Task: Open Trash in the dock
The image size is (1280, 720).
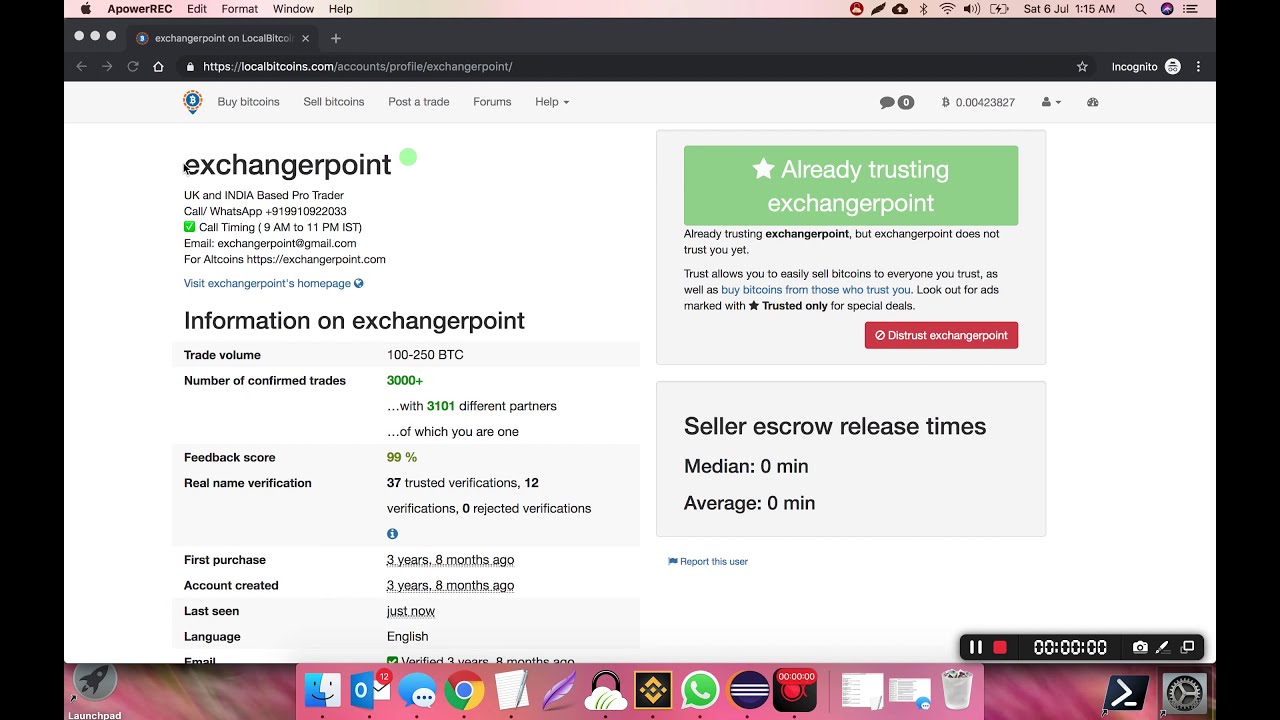Action: click(957, 690)
